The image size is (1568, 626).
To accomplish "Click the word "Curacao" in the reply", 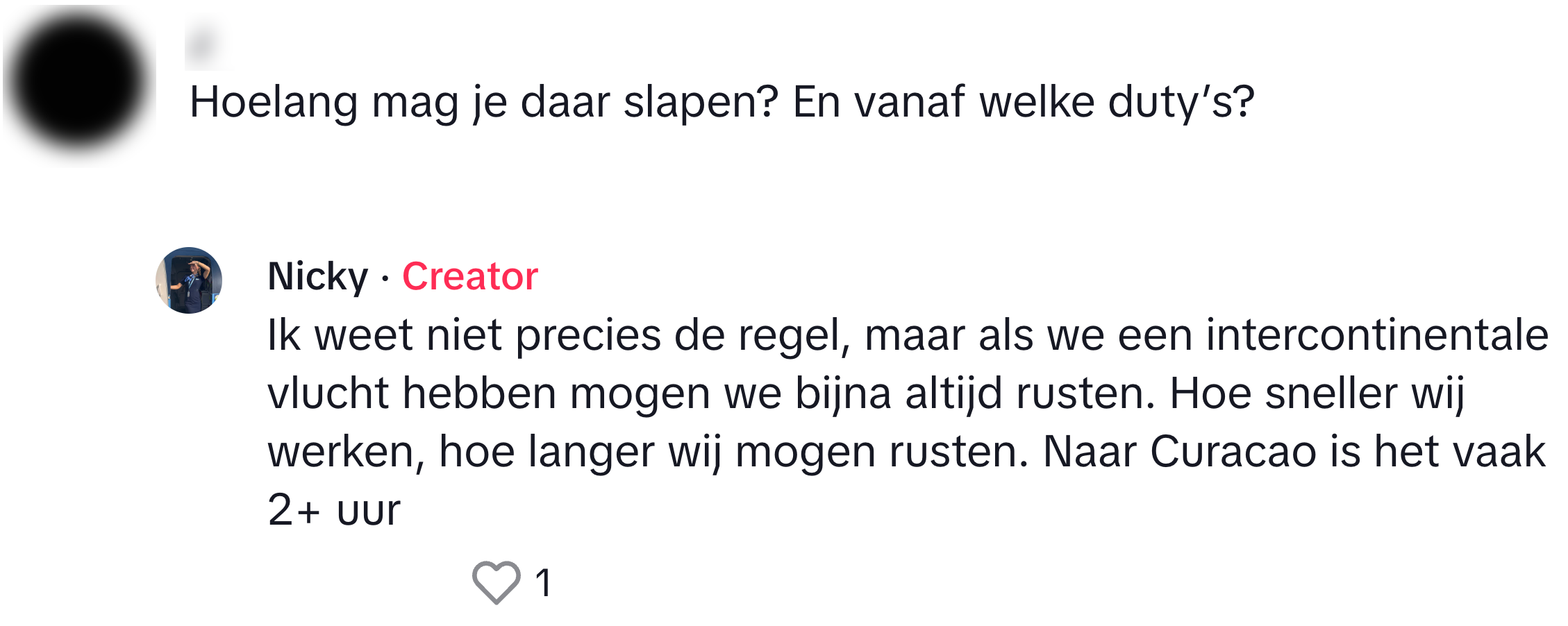I will (1233, 452).
